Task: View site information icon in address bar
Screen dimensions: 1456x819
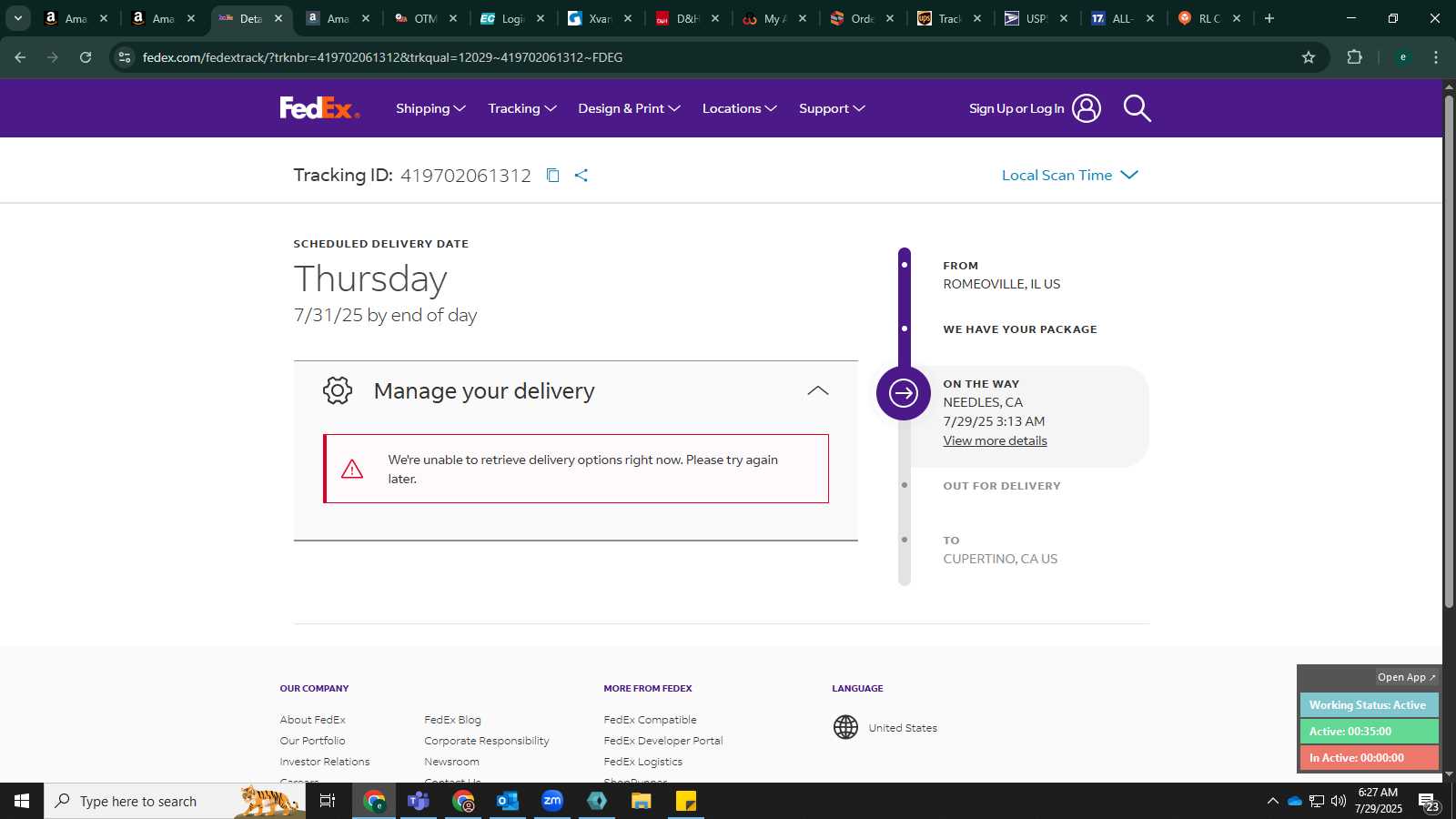Action: (125, 57)
